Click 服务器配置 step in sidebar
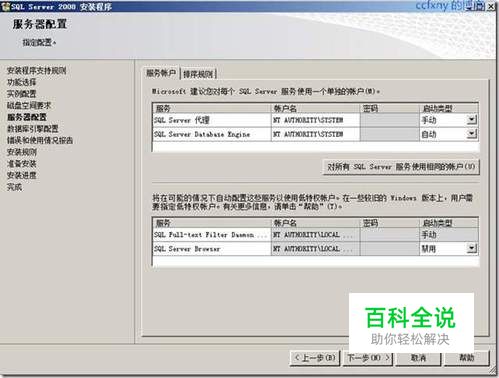The height and width of the screenshot is (378, 499). [x=27, y=117]
